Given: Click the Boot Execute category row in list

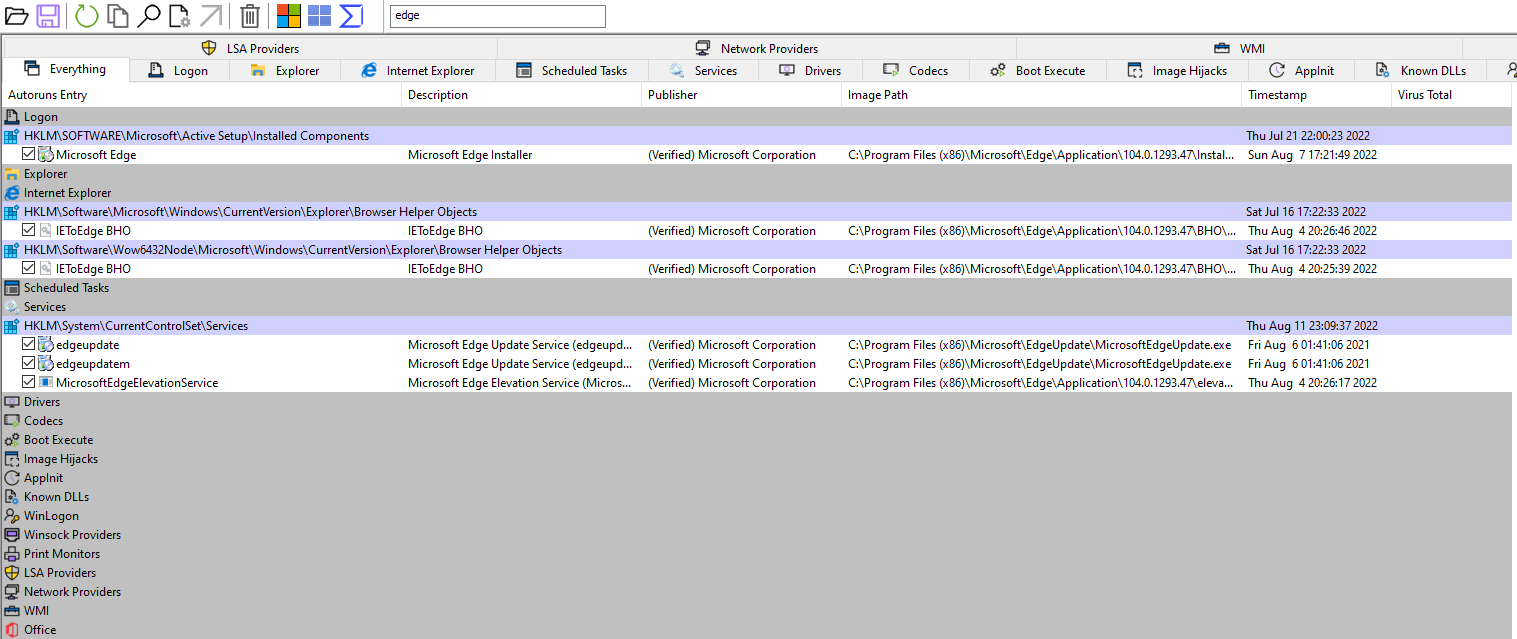Looking at the screenshot, I should tap(757, 440).
